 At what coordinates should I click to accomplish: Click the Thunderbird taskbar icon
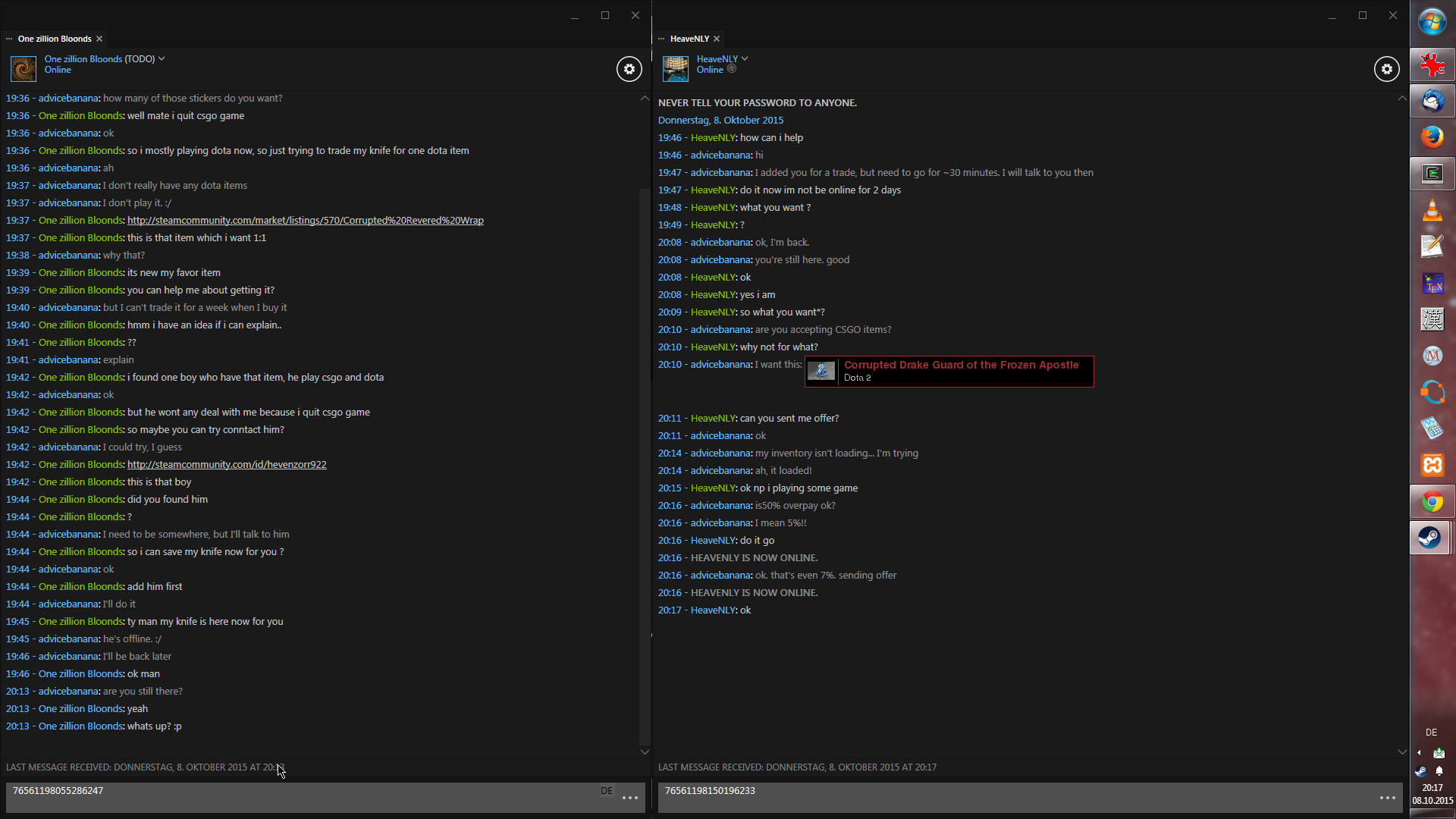1432,101
